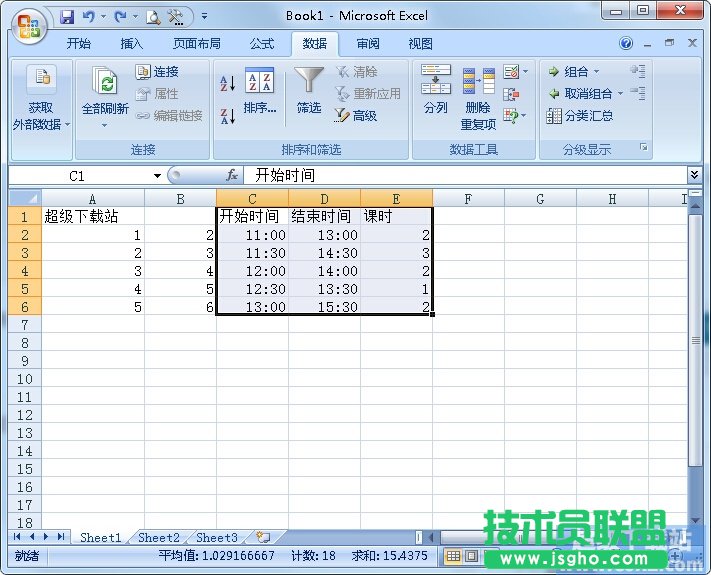
Task: Switch to Page Layout view in status bar
Action: tap(472, 556)
